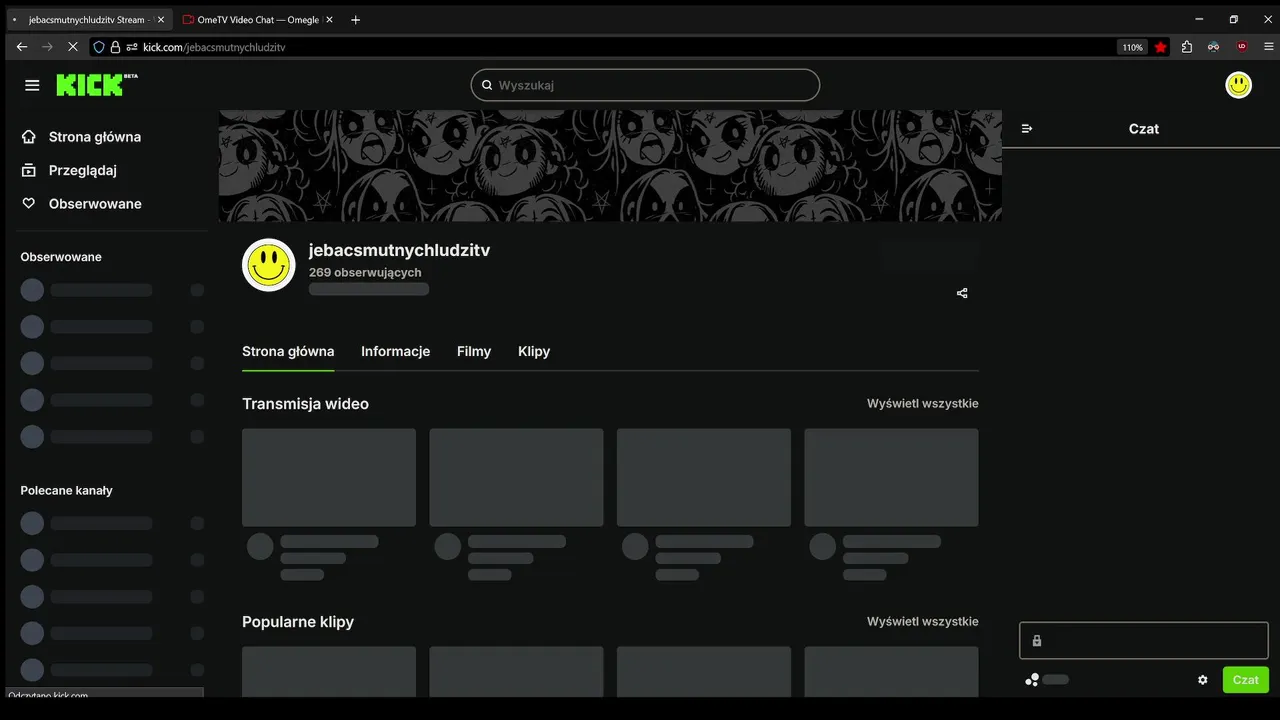Click the share icon on channel
1280x720 pixels.
962,293
